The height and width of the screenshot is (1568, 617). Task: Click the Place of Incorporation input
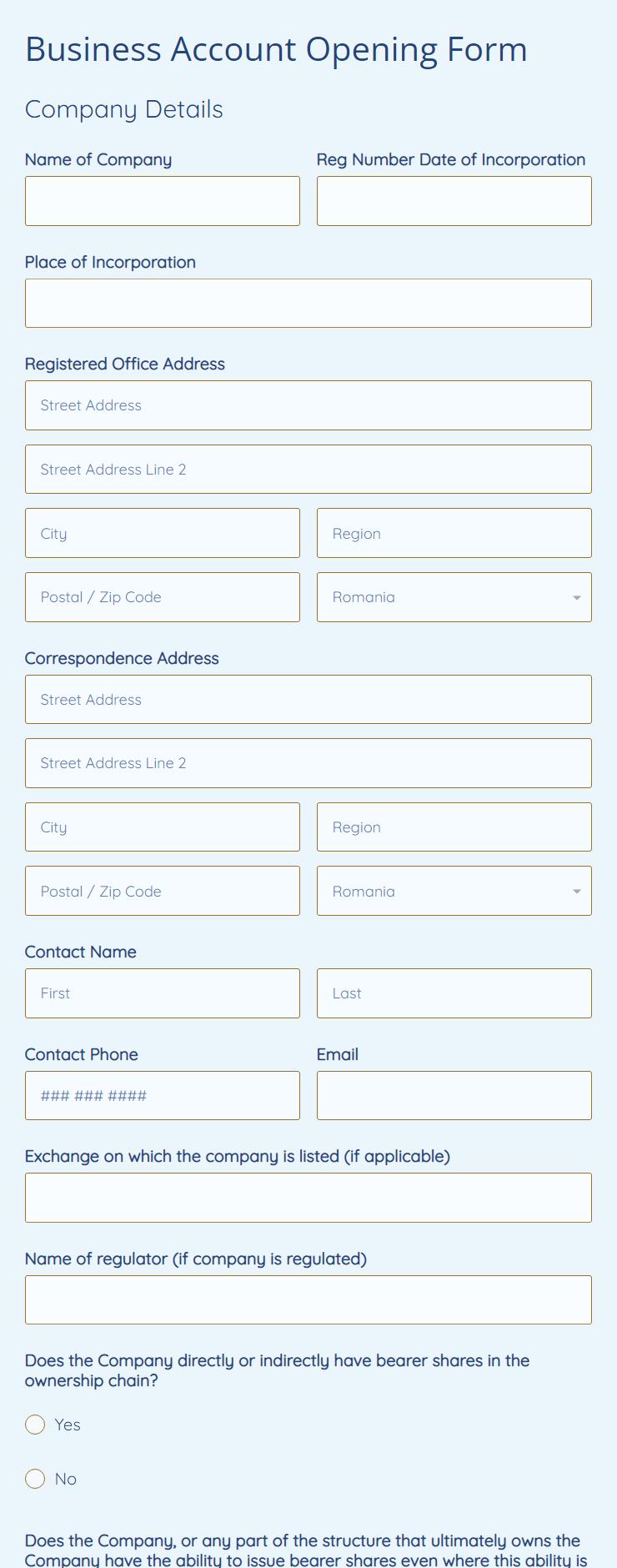pyautogui.click(x=308, y=304)
